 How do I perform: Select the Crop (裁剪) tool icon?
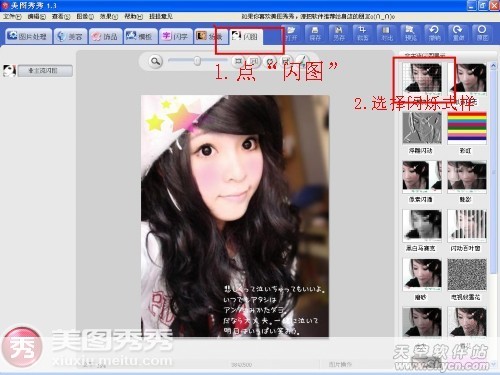pos(362,33)
